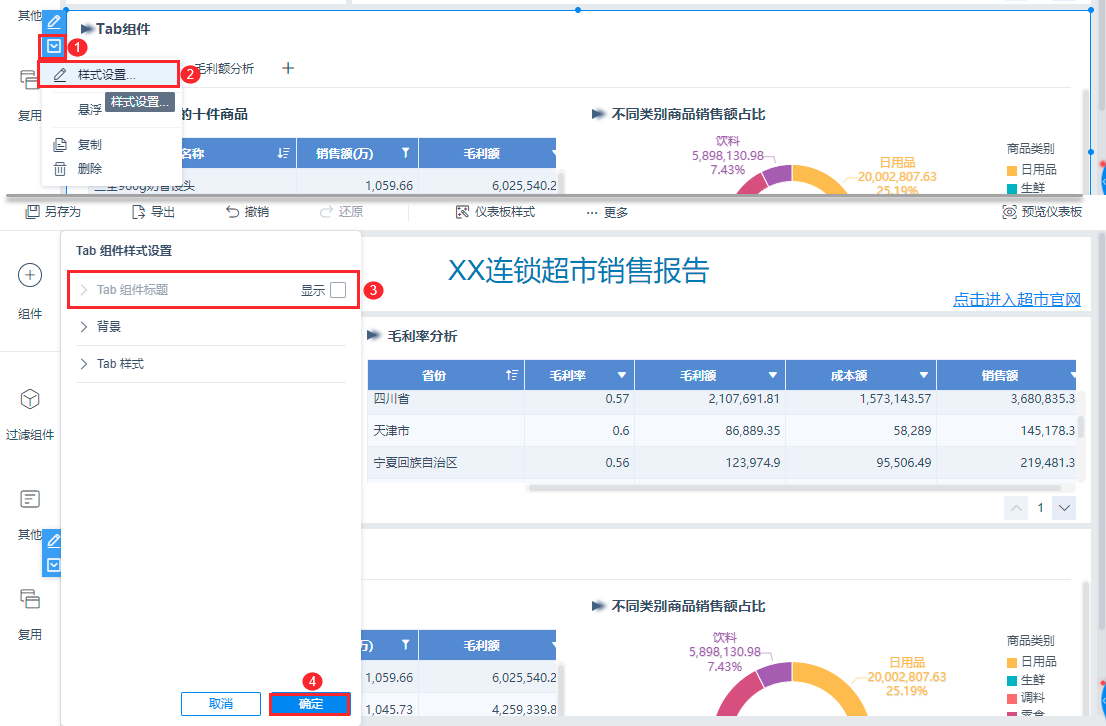Select 样式设置... in the context menu
The height and width of the screenshot is (726, 1106).
tap(110, 75)
